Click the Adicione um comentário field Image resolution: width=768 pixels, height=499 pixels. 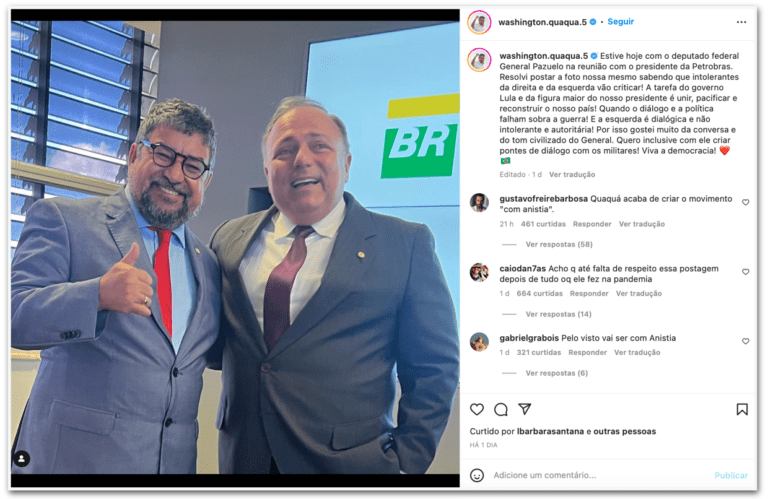coord(600,475)
